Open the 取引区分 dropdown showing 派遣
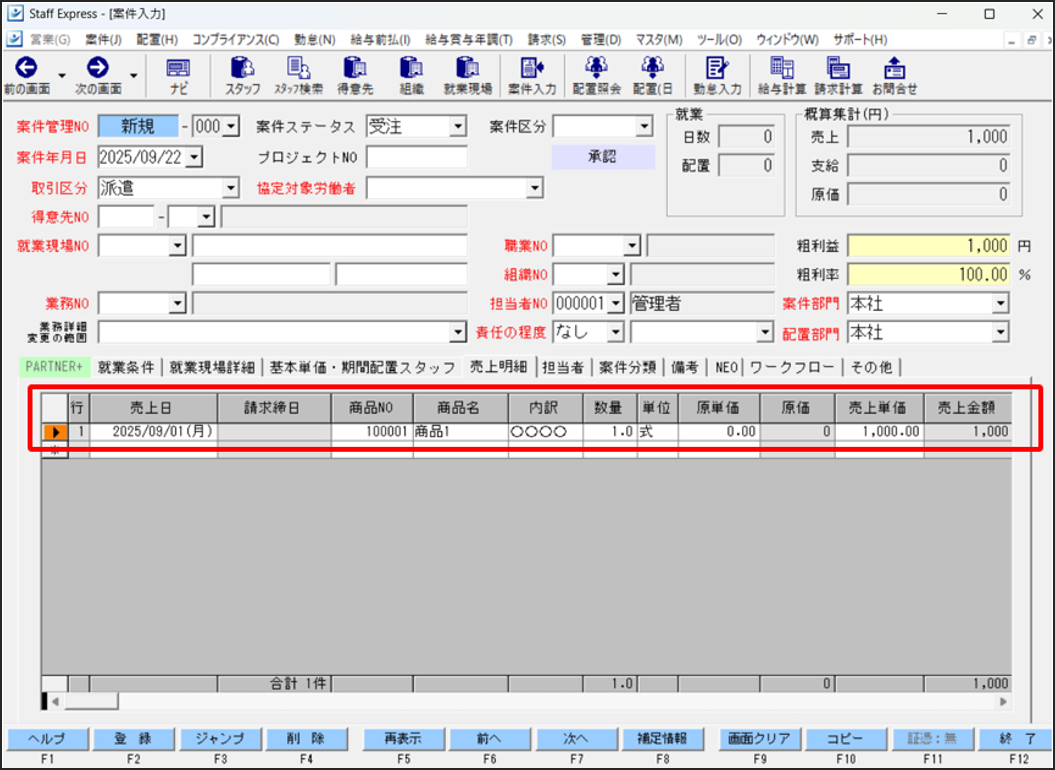1055x770 pixels. 230,188
